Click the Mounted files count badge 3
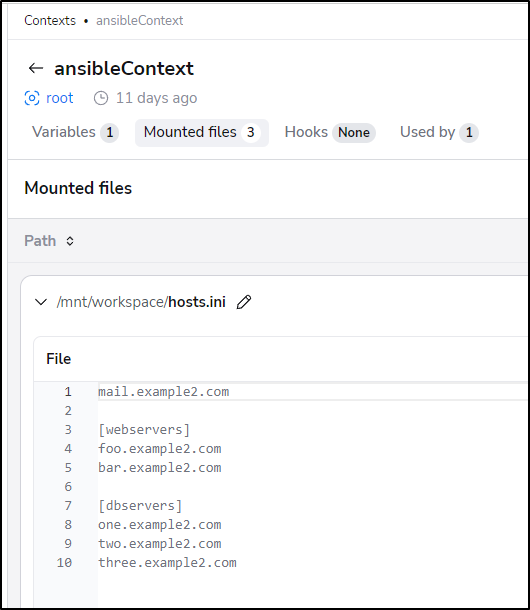 [250, 132]
